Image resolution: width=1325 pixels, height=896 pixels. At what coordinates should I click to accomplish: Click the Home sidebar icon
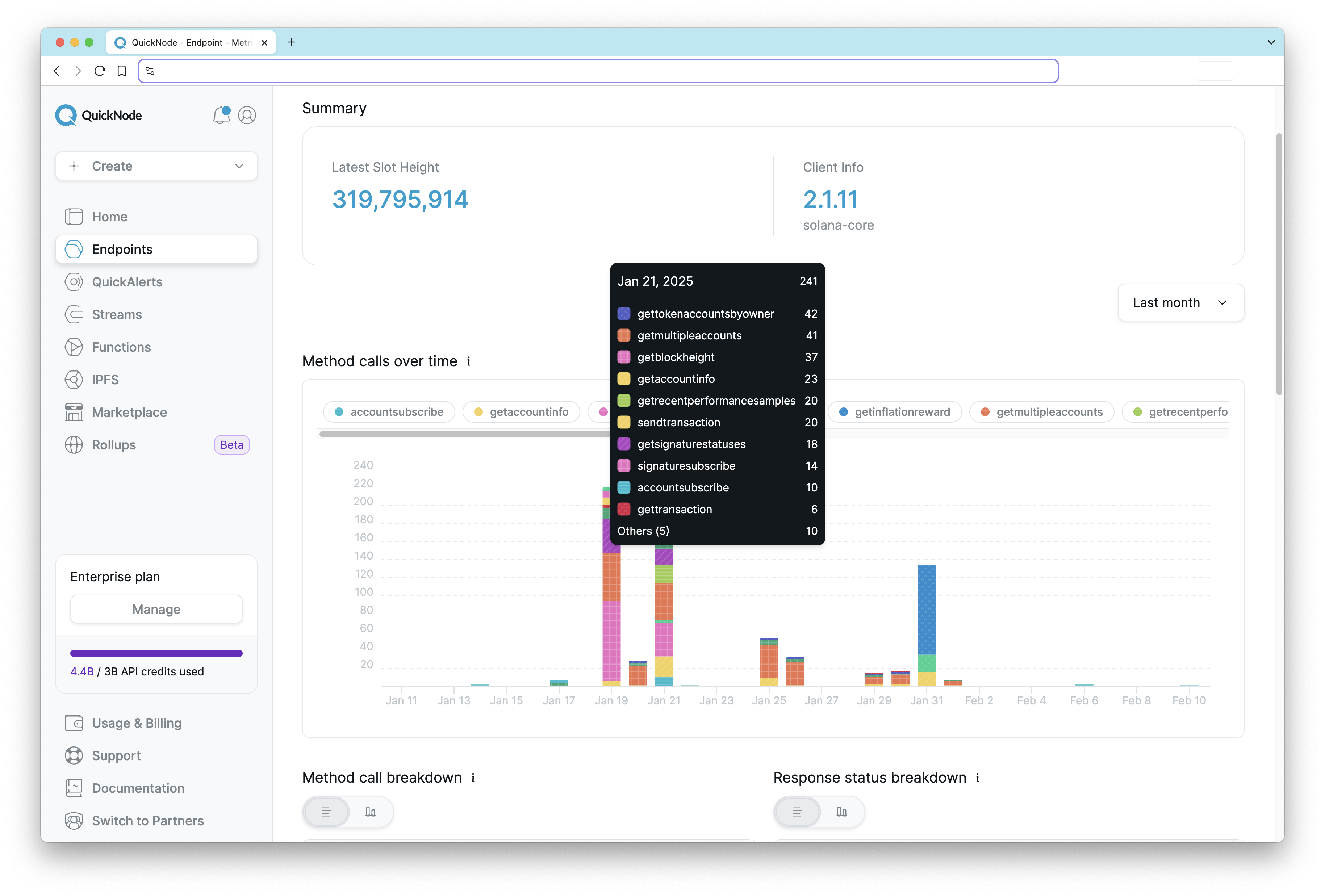point(74,217)
